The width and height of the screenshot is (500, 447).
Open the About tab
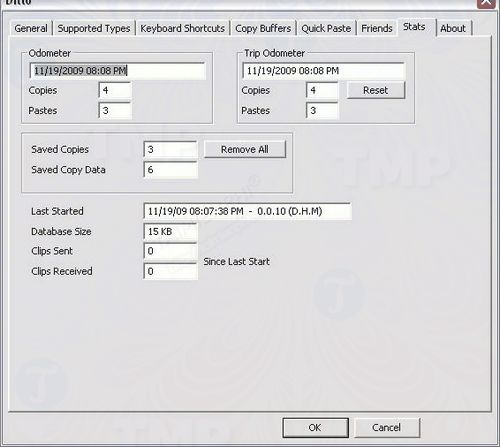point(453,28)
